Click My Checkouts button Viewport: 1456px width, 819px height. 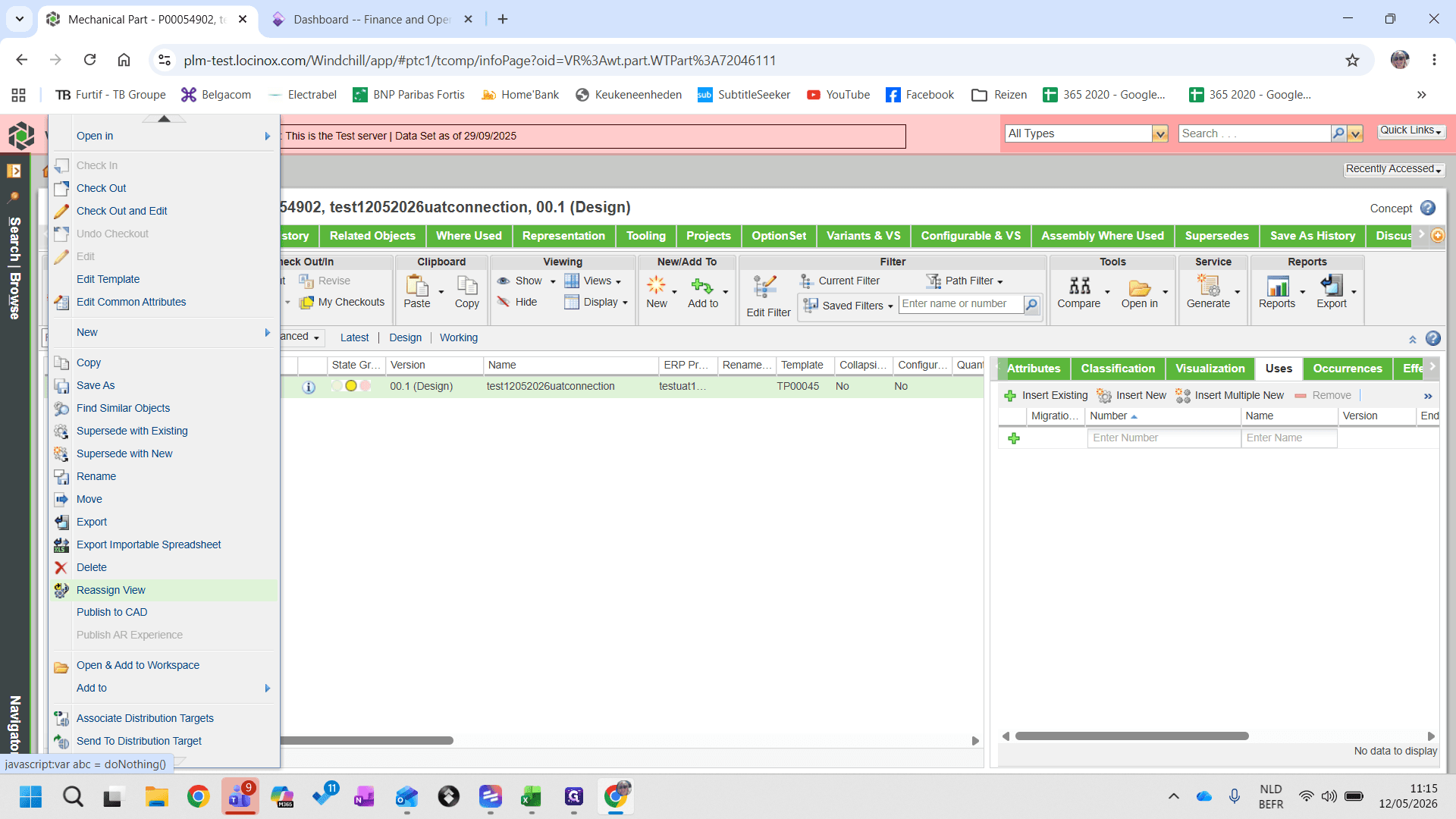(x=342, y=302)
